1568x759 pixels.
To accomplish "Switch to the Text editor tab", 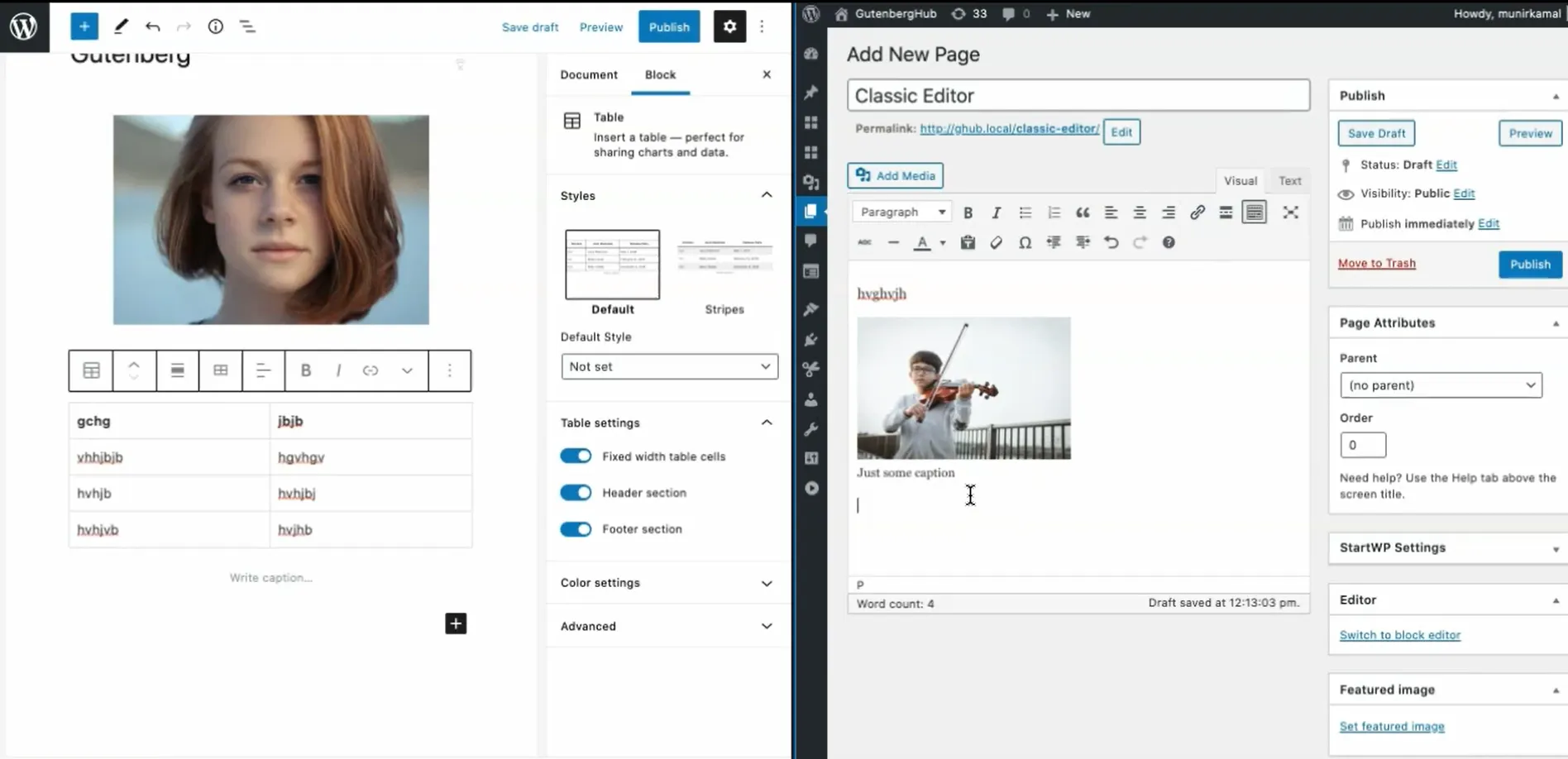I will (1289, 180).
